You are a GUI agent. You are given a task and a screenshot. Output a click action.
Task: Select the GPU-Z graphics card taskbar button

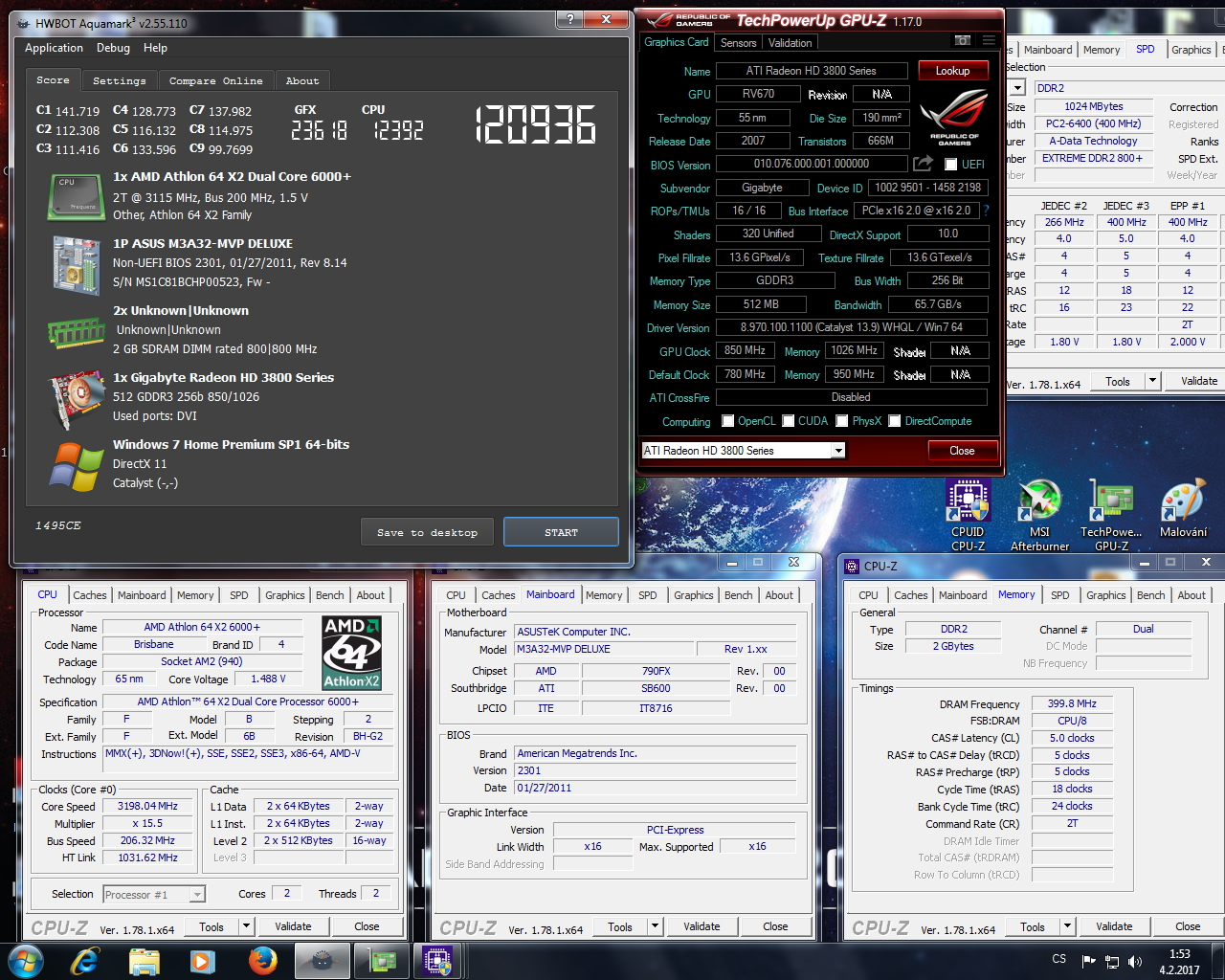click(x=382, y=961)
